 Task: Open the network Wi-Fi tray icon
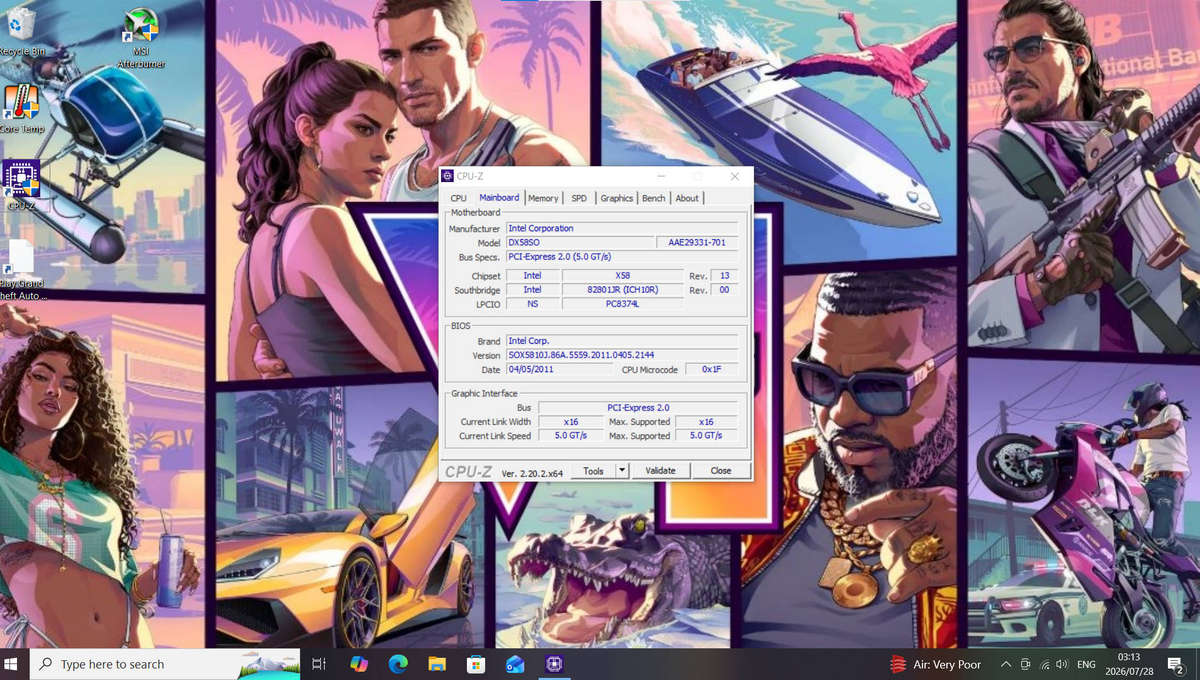[x=1045, y=664]
